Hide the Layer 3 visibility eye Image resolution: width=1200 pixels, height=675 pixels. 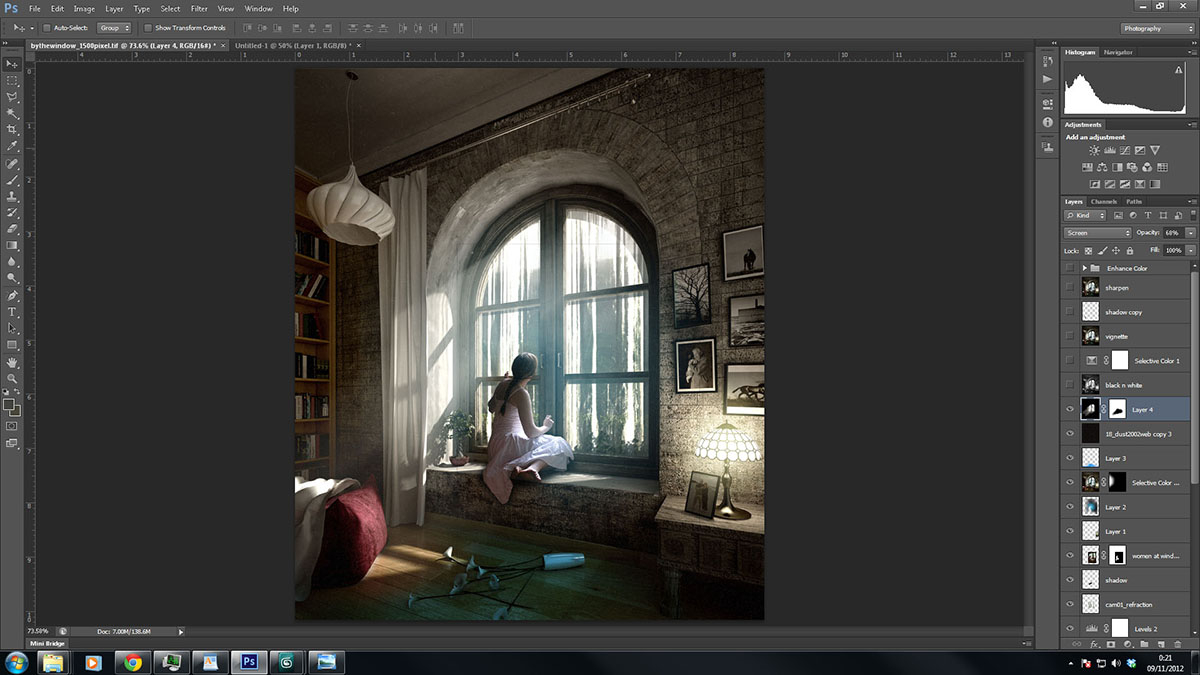click(1070, 458)
